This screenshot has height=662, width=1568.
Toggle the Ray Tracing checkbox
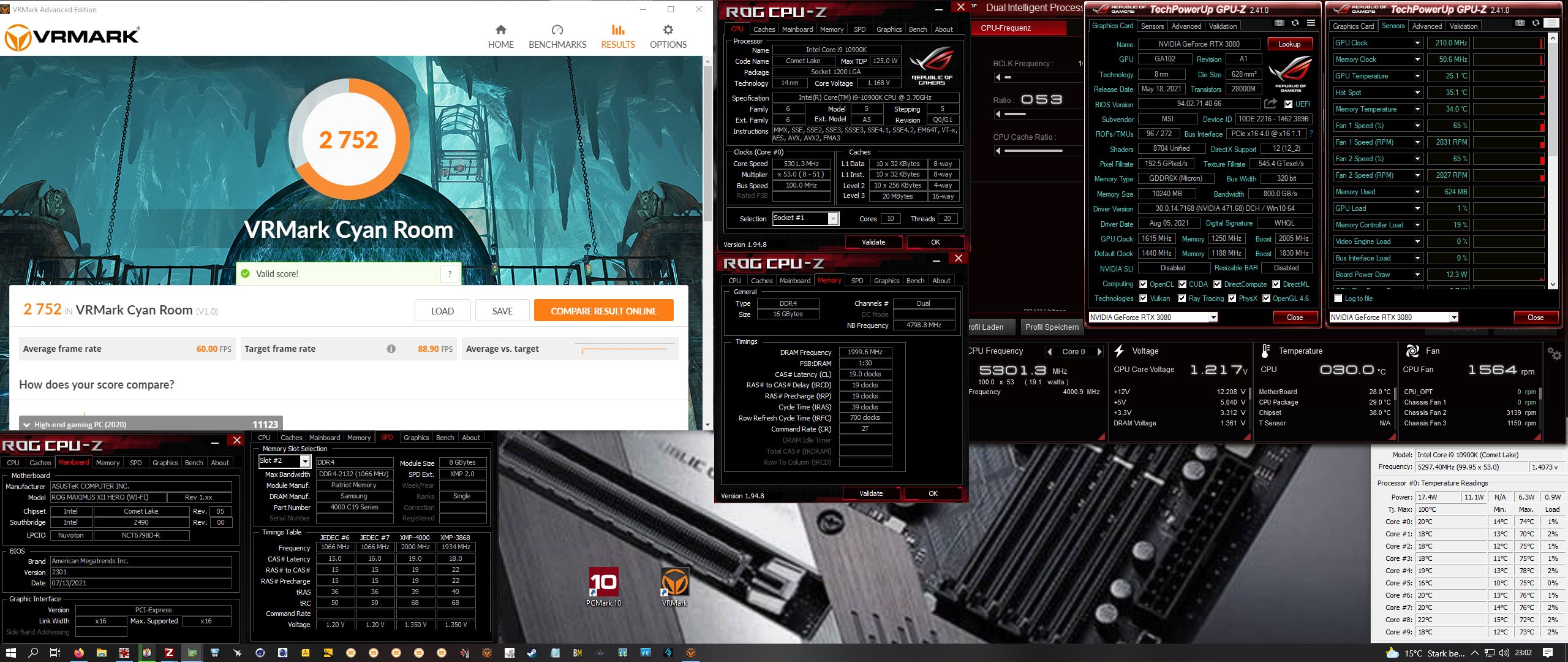1182,299
